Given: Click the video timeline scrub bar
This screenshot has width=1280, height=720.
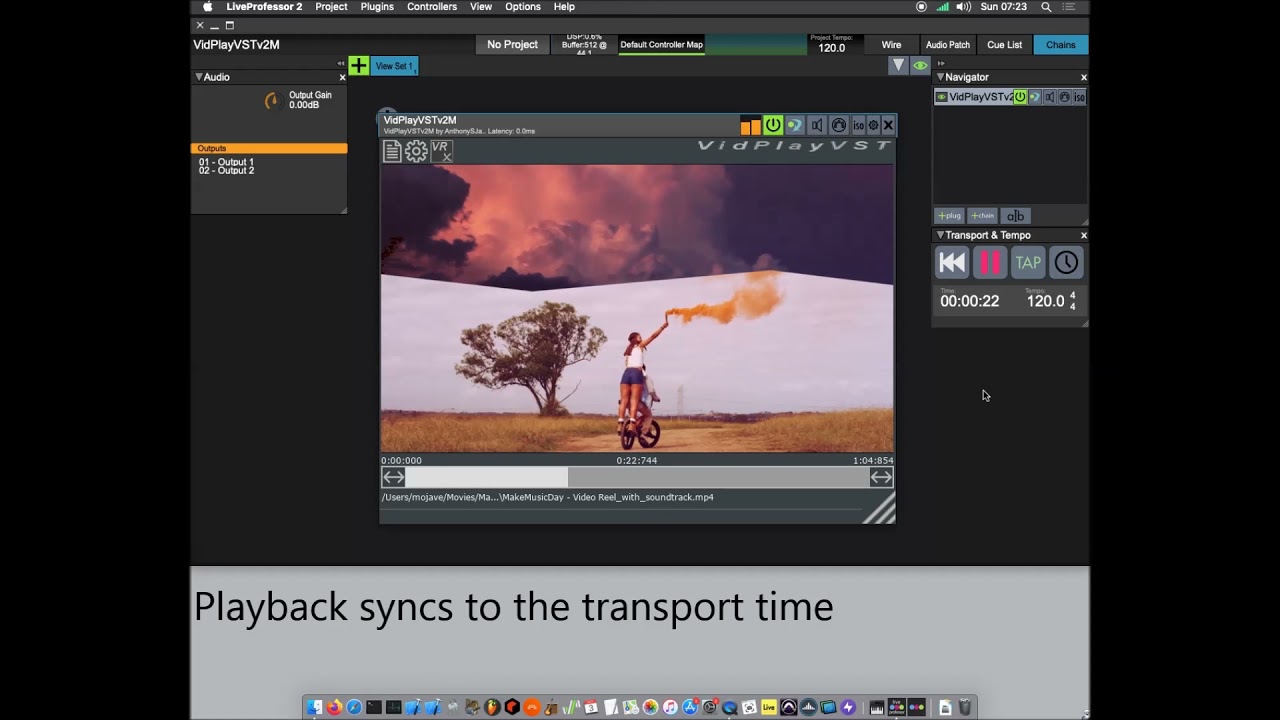Looking at the screenshot, I should click(x=637, y=477).
